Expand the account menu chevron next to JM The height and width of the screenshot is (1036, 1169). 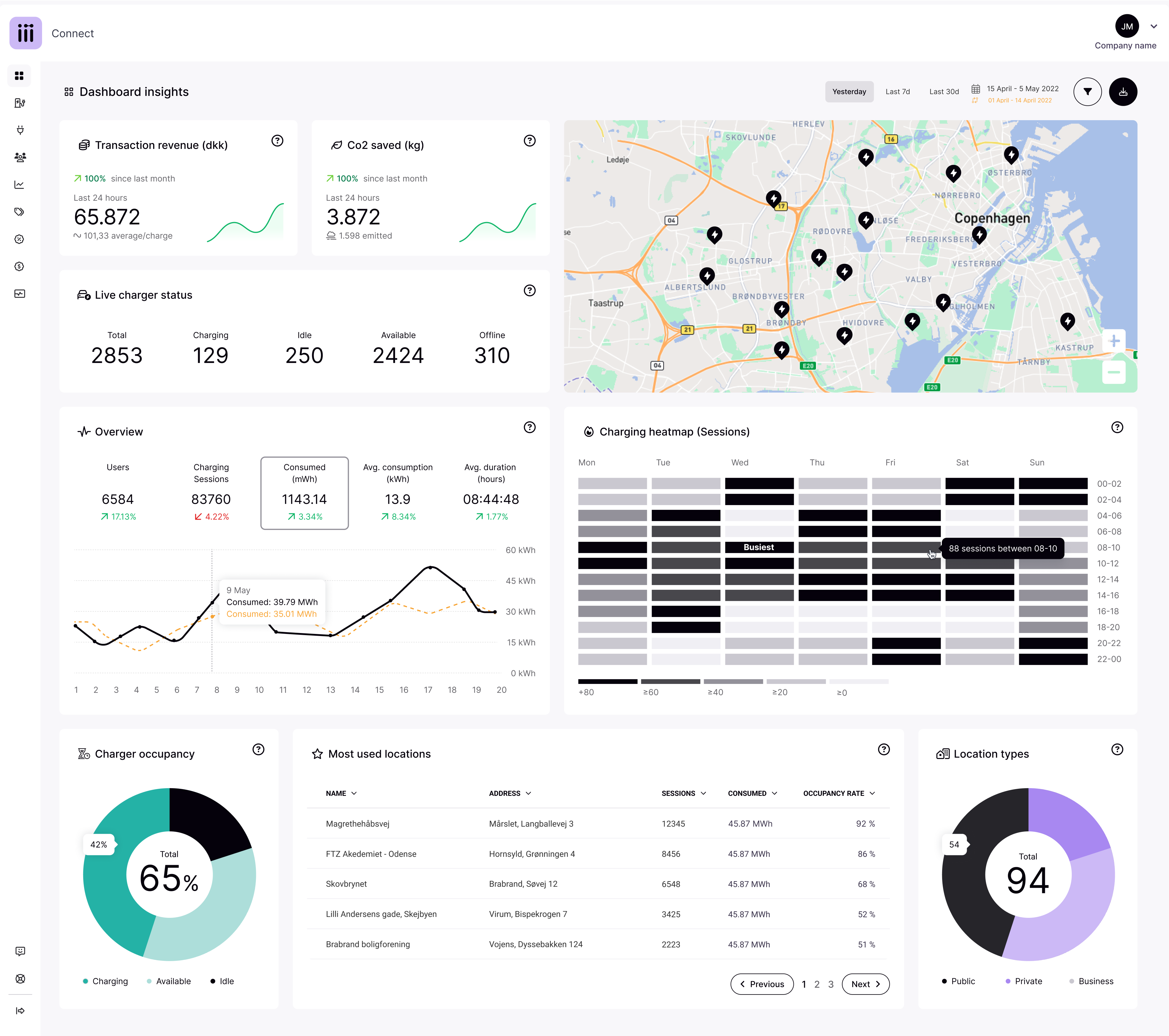coord(1154,26)
